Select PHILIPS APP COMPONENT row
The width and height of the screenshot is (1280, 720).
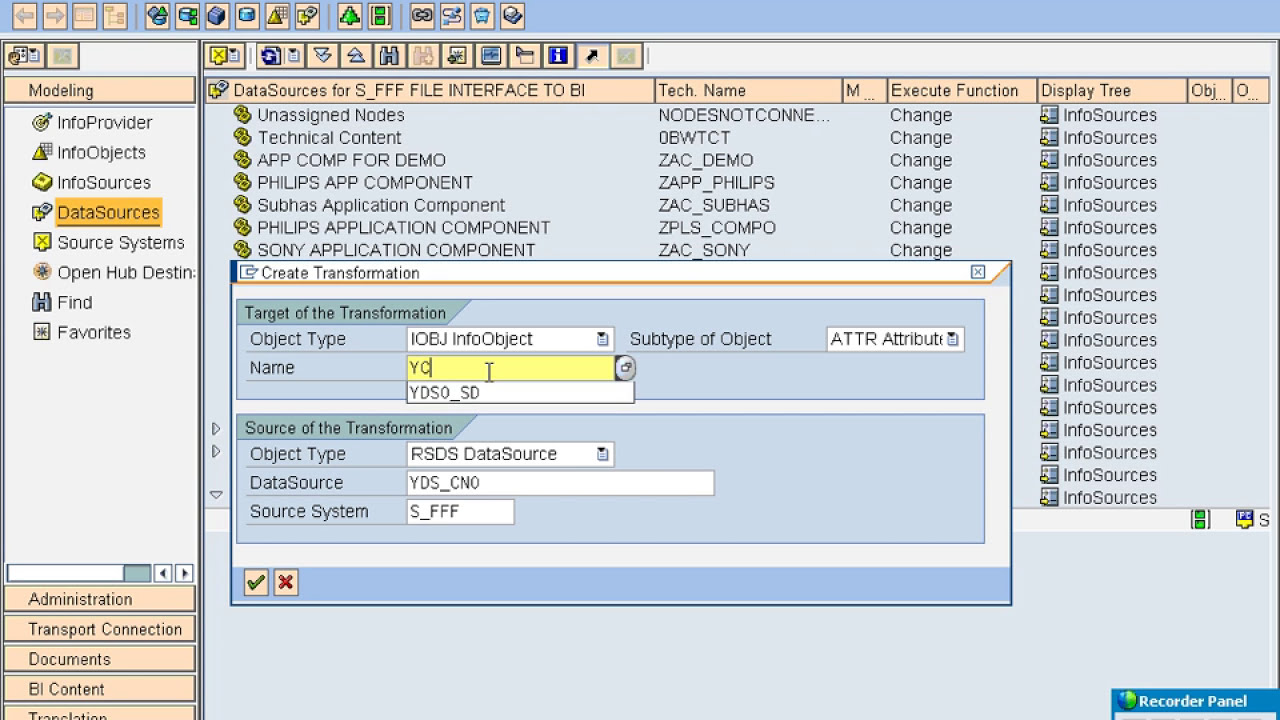click(x=365, y=183)
